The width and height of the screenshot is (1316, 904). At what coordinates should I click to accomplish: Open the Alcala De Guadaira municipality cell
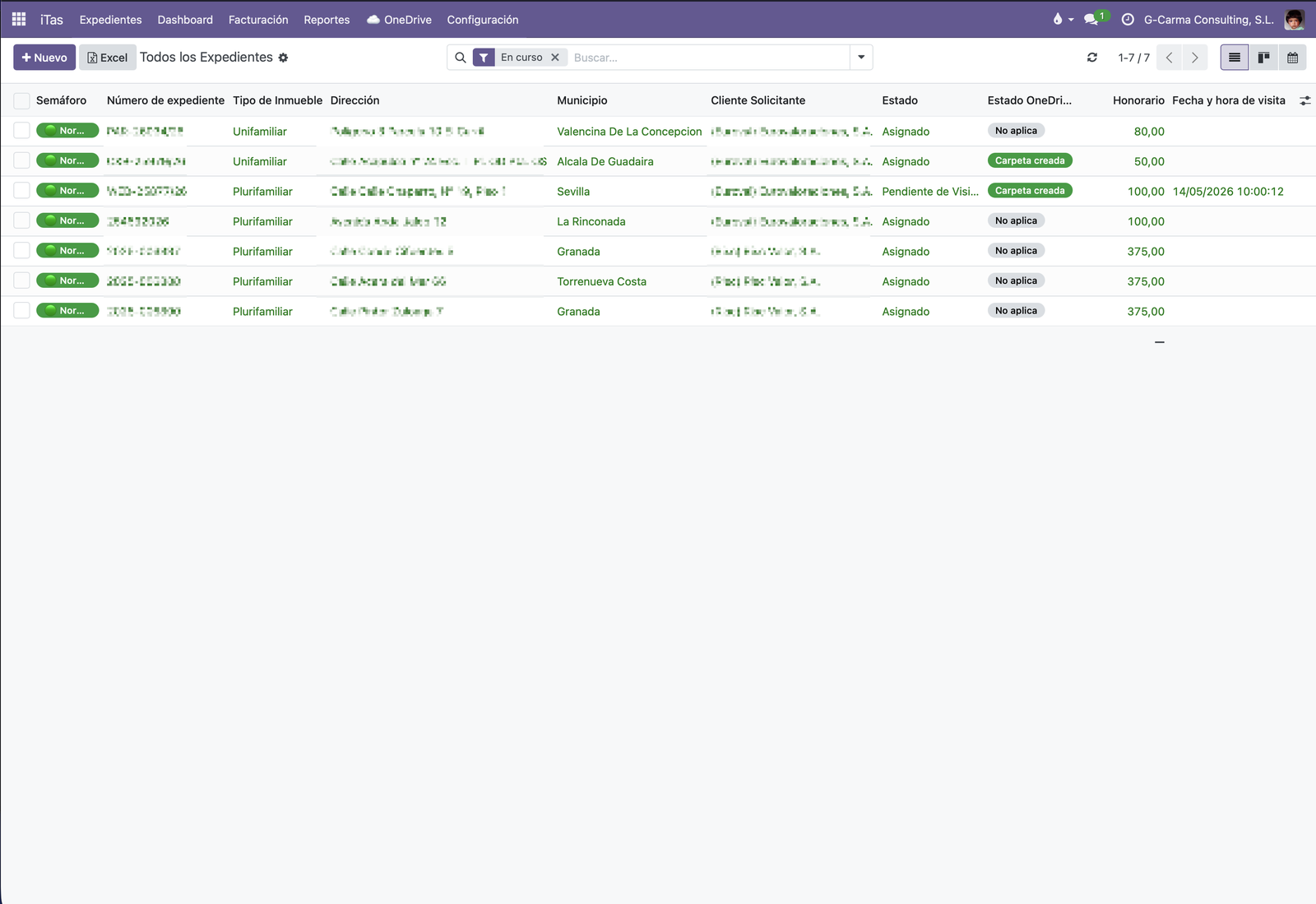coord(605,161)
